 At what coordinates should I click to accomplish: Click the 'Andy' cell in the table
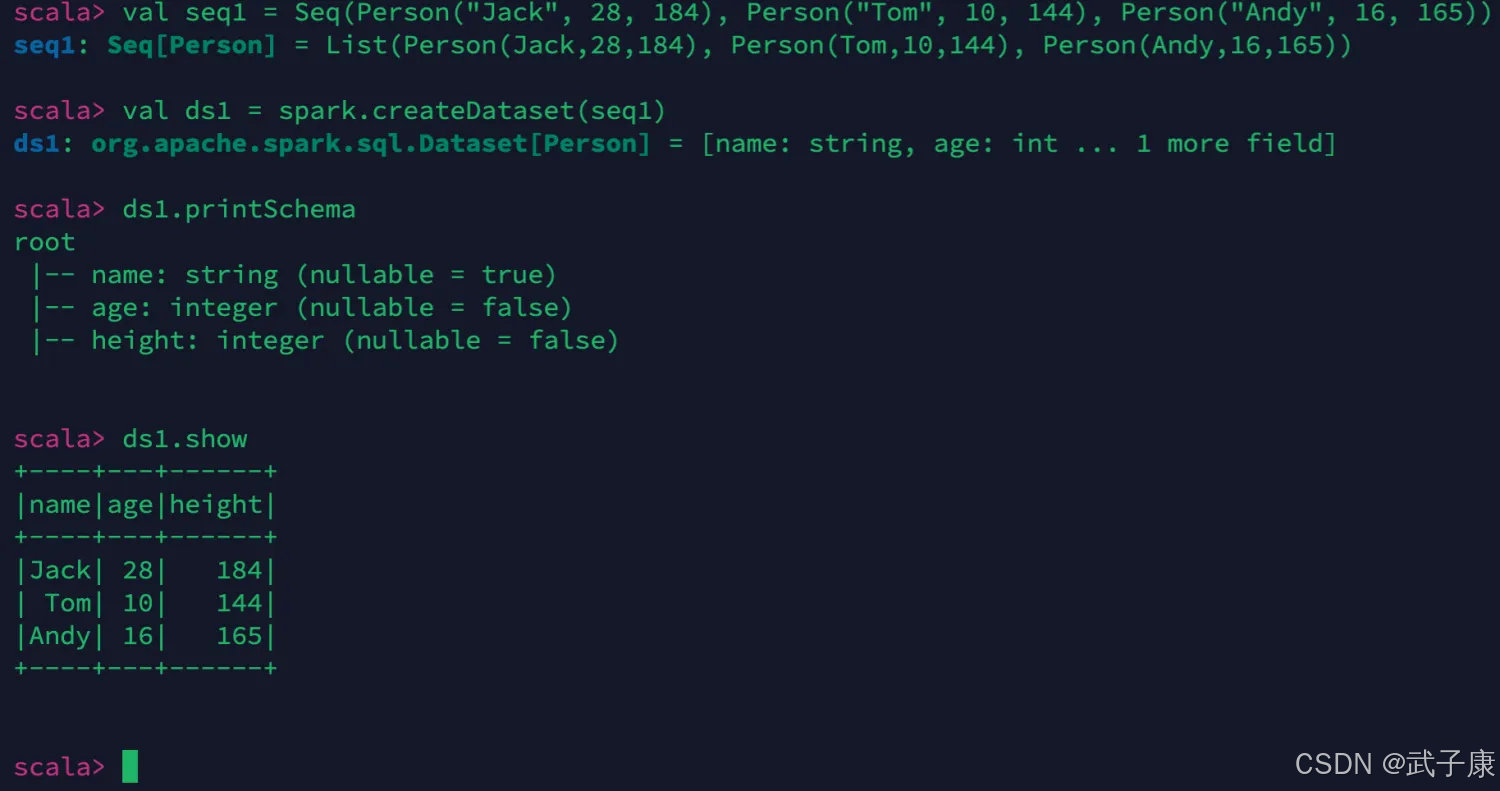pyautogui.click(x=60, y=637)
